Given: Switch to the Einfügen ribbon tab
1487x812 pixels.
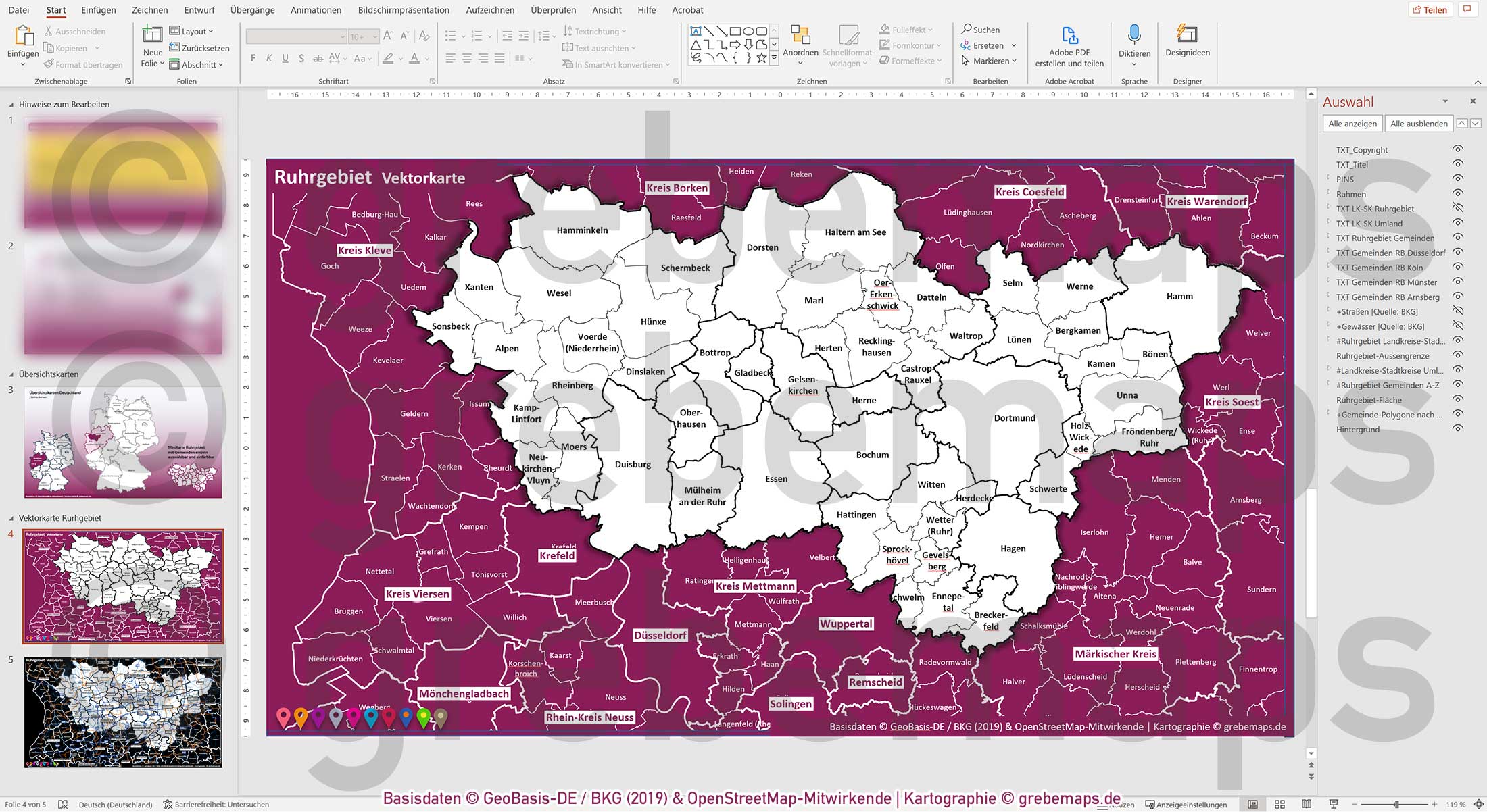Looking at the screenshot, I should point(99,10).
